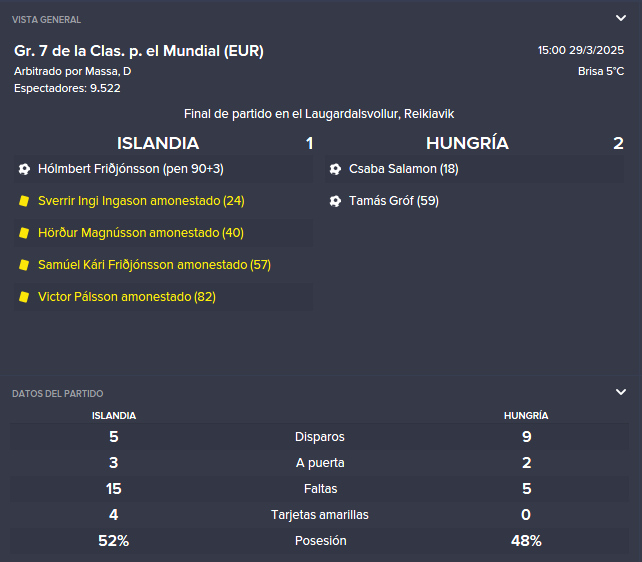
Task: Open the Datos del Partido panel header
Action: click(58, 394)
